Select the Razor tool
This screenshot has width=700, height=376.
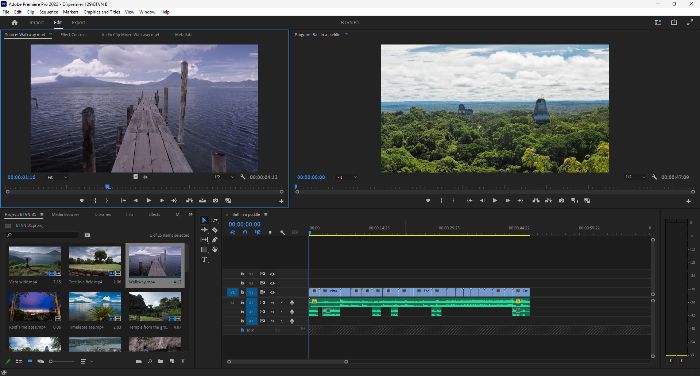tap(215, 230)
